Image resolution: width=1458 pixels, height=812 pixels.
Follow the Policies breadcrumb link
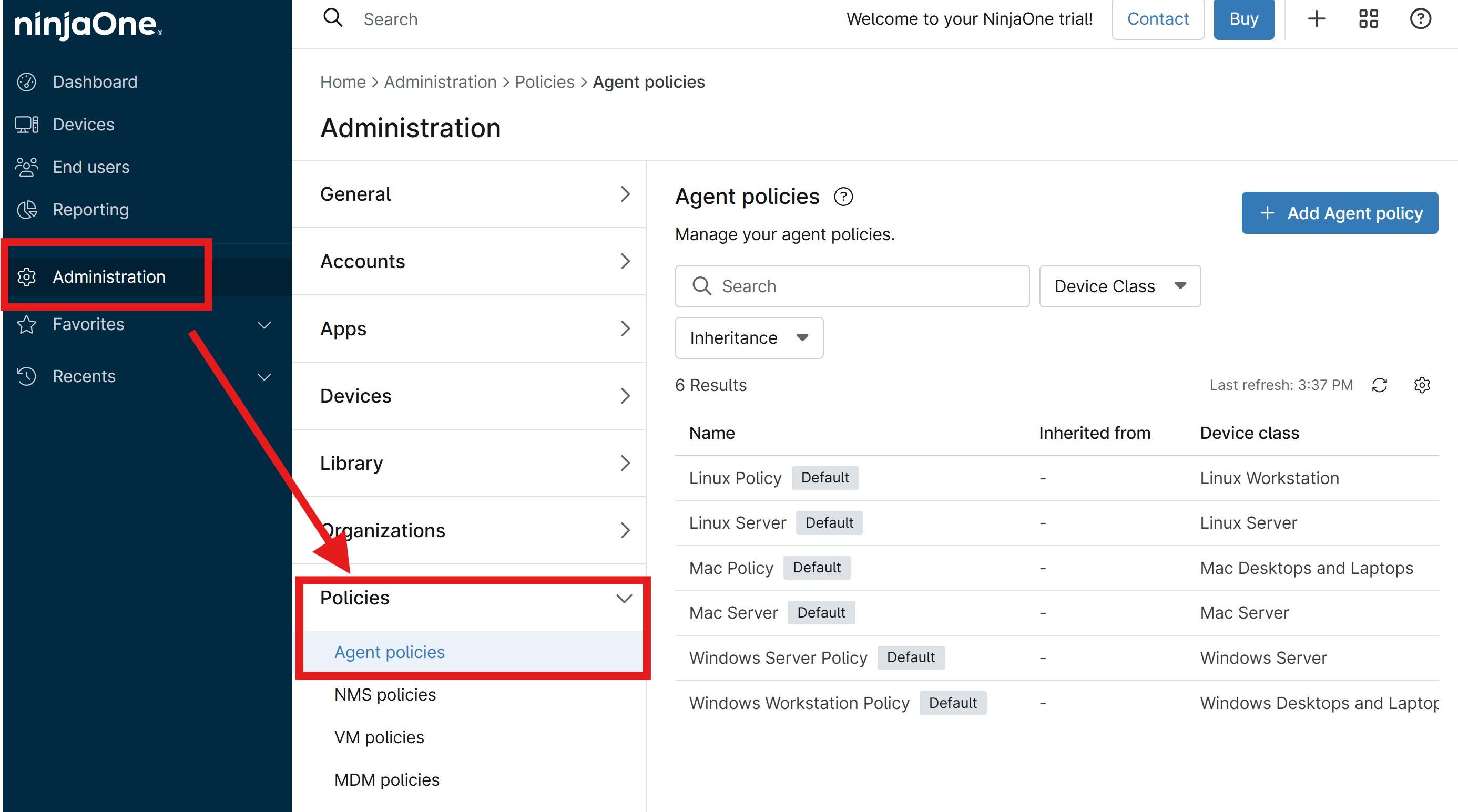[x=545, y=82]
